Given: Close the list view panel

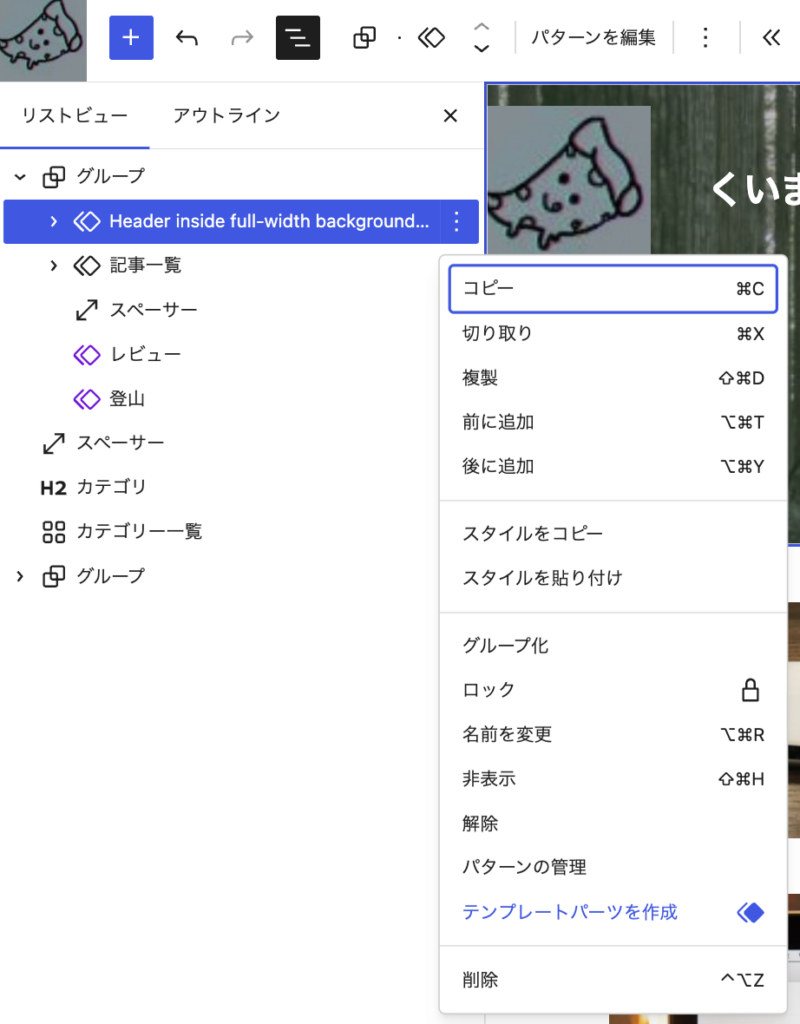Looking at the screenshot, I should [x=450, y=116].
